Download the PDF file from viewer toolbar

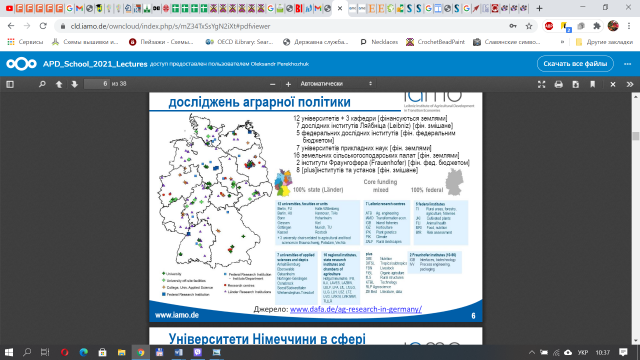pyautogui.click(x=576, y=84)
